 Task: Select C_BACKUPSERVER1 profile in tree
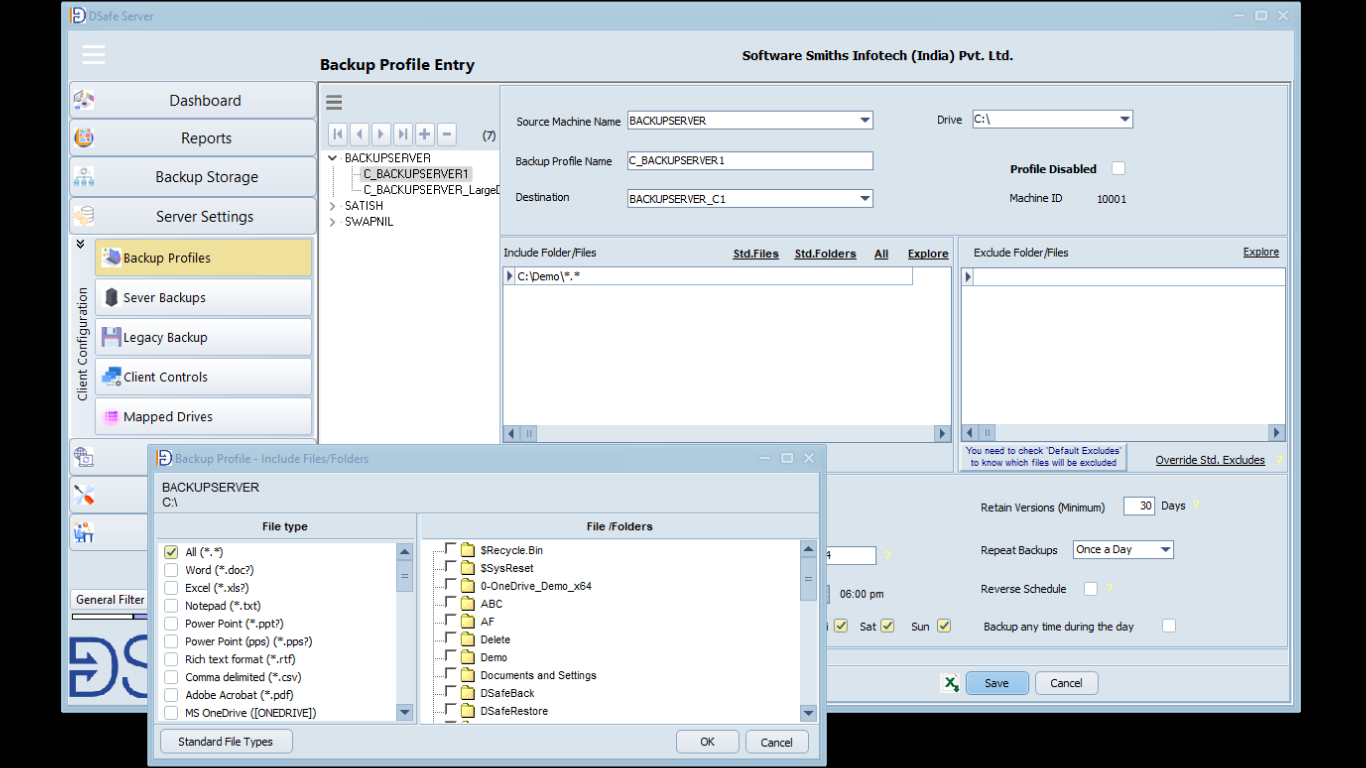click(416, 174)
